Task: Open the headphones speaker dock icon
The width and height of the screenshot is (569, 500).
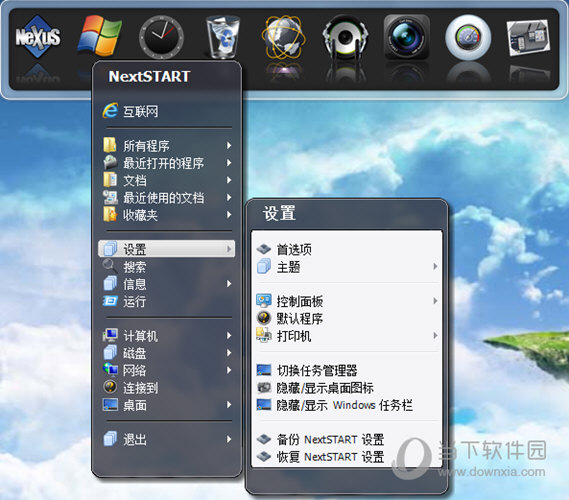Action: [345, 37]
